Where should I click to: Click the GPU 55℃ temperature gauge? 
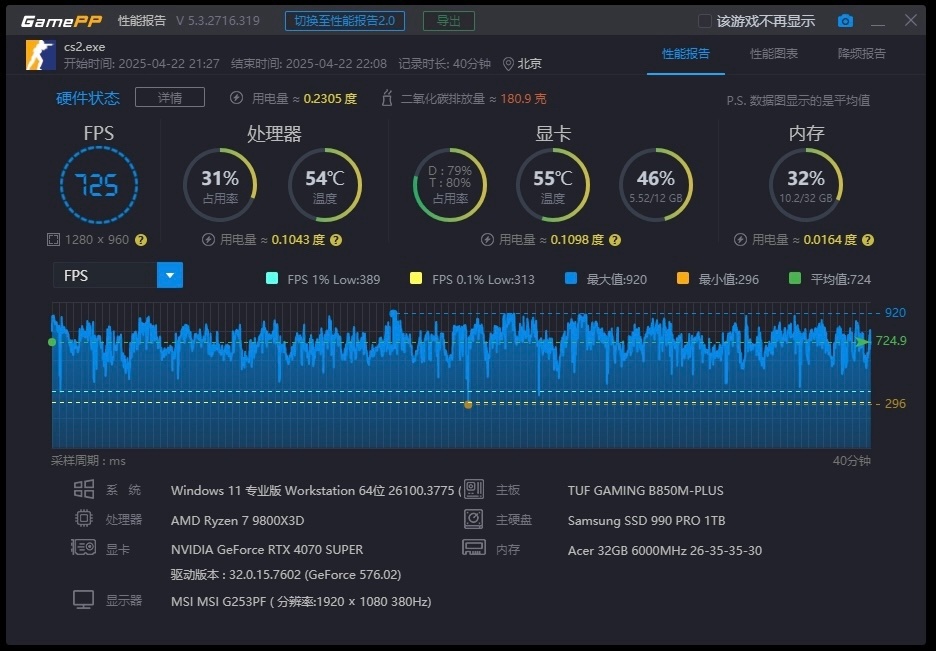pos(553,185)
